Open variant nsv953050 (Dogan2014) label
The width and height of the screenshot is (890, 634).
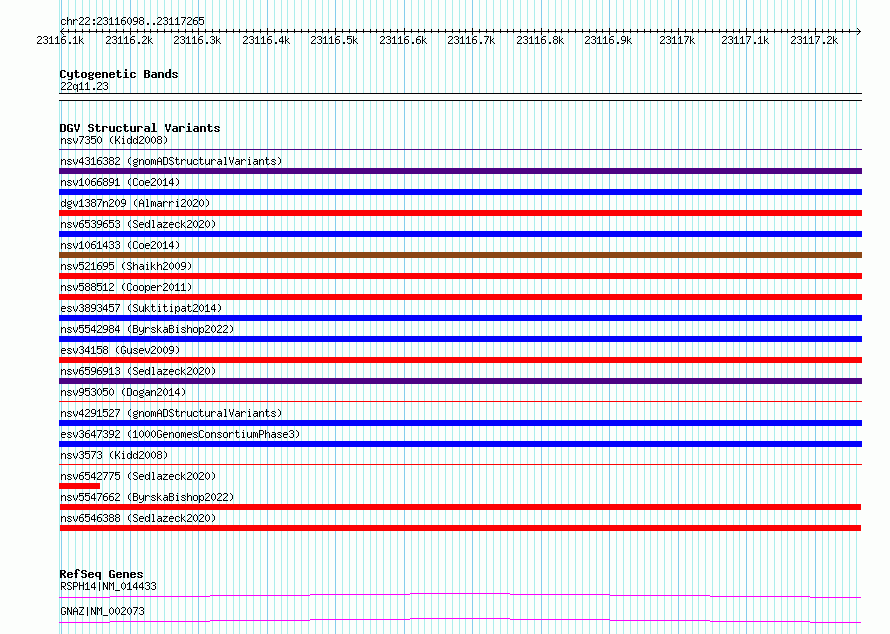point(123,392)
